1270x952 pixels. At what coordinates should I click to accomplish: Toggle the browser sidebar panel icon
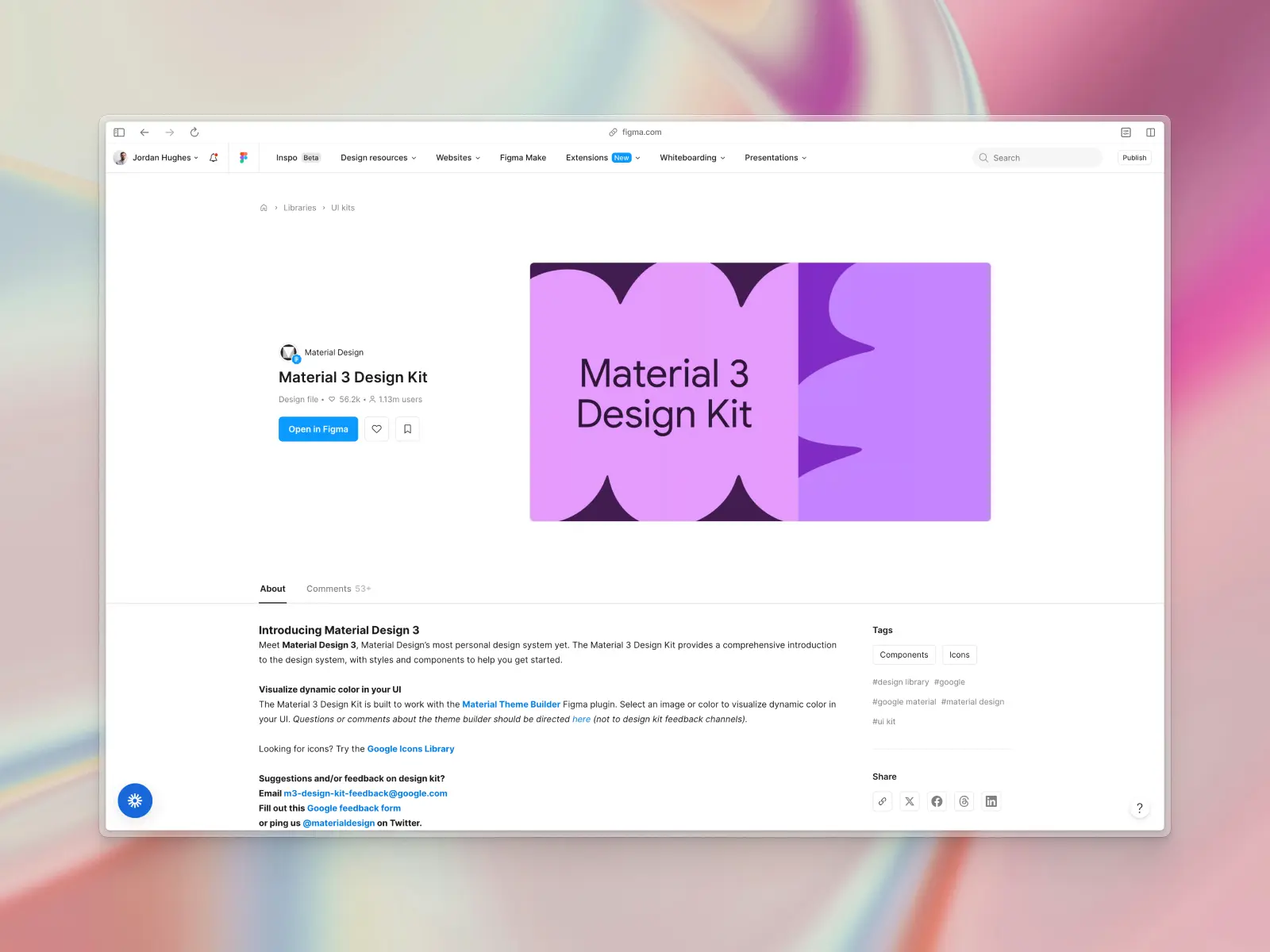(x=119, y=132)
